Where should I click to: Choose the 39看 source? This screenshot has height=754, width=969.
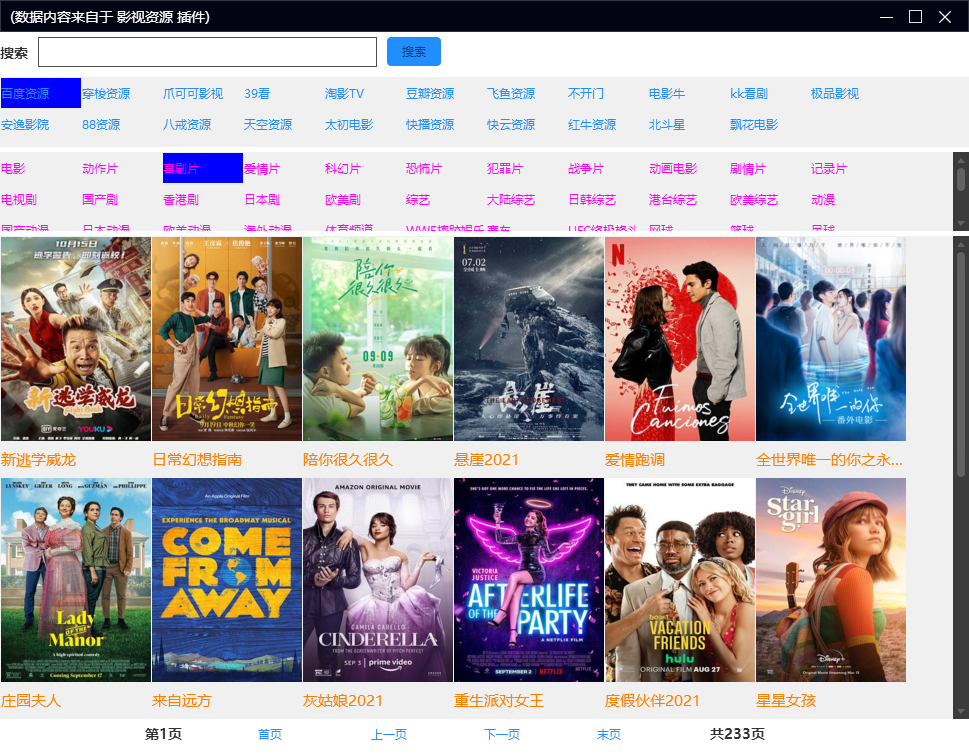257,93
